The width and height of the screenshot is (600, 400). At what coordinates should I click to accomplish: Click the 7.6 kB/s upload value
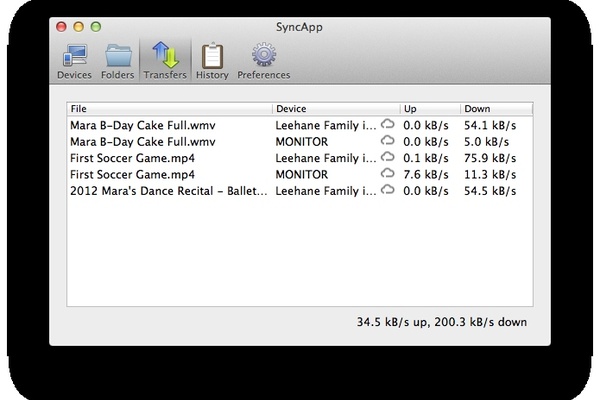click(x=426, y=175)
